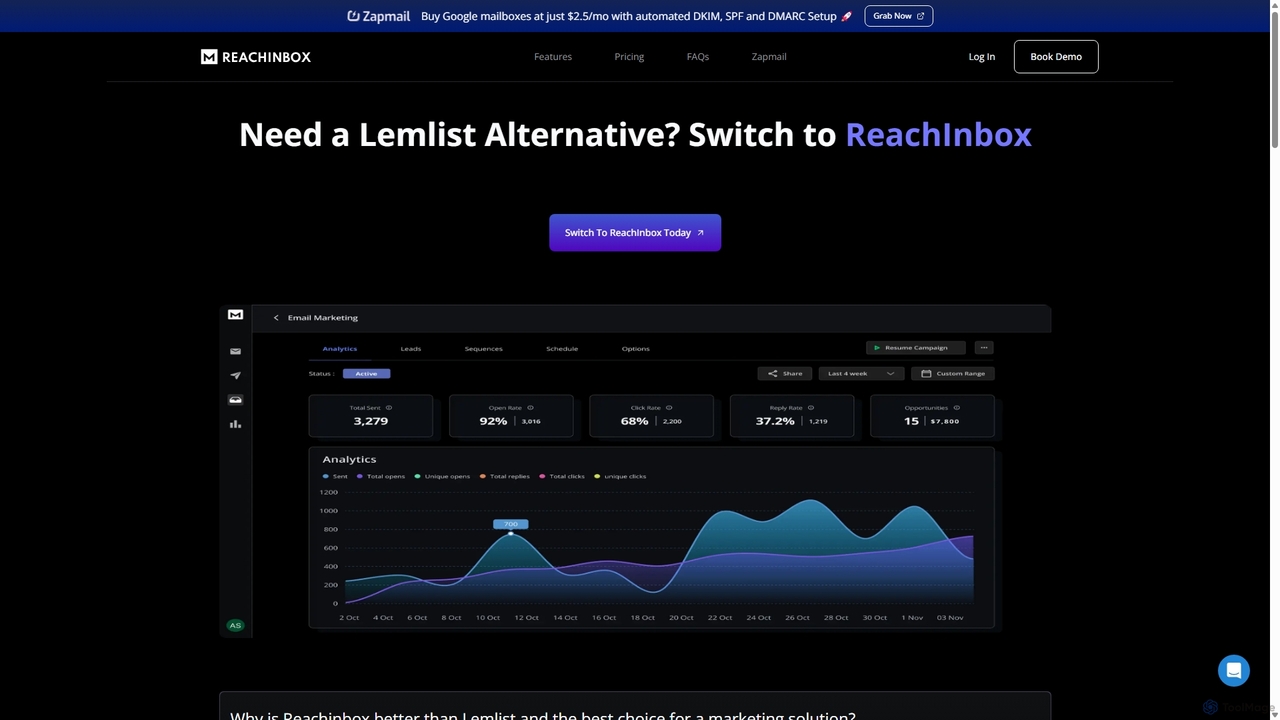Click Switch To Reachinbox Today button

pos(635,233)
